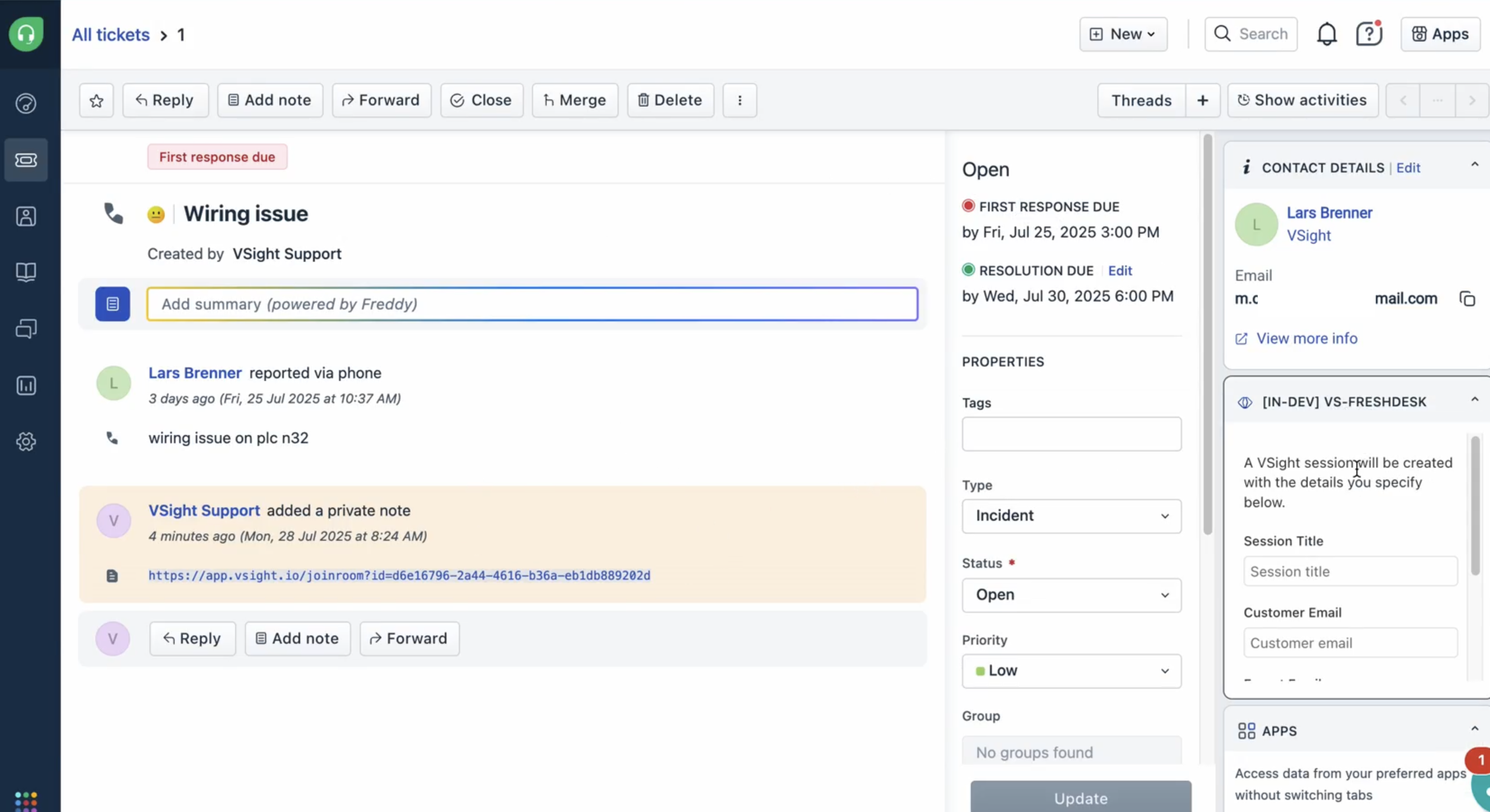Click Add note in the top toolbar

click(x=270, y=101)
